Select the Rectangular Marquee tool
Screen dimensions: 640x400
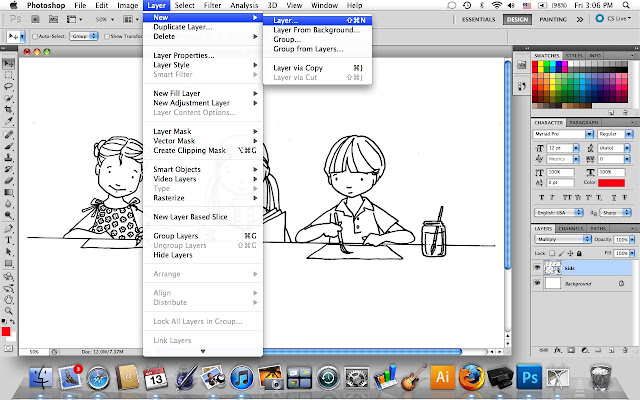(8, 75)
